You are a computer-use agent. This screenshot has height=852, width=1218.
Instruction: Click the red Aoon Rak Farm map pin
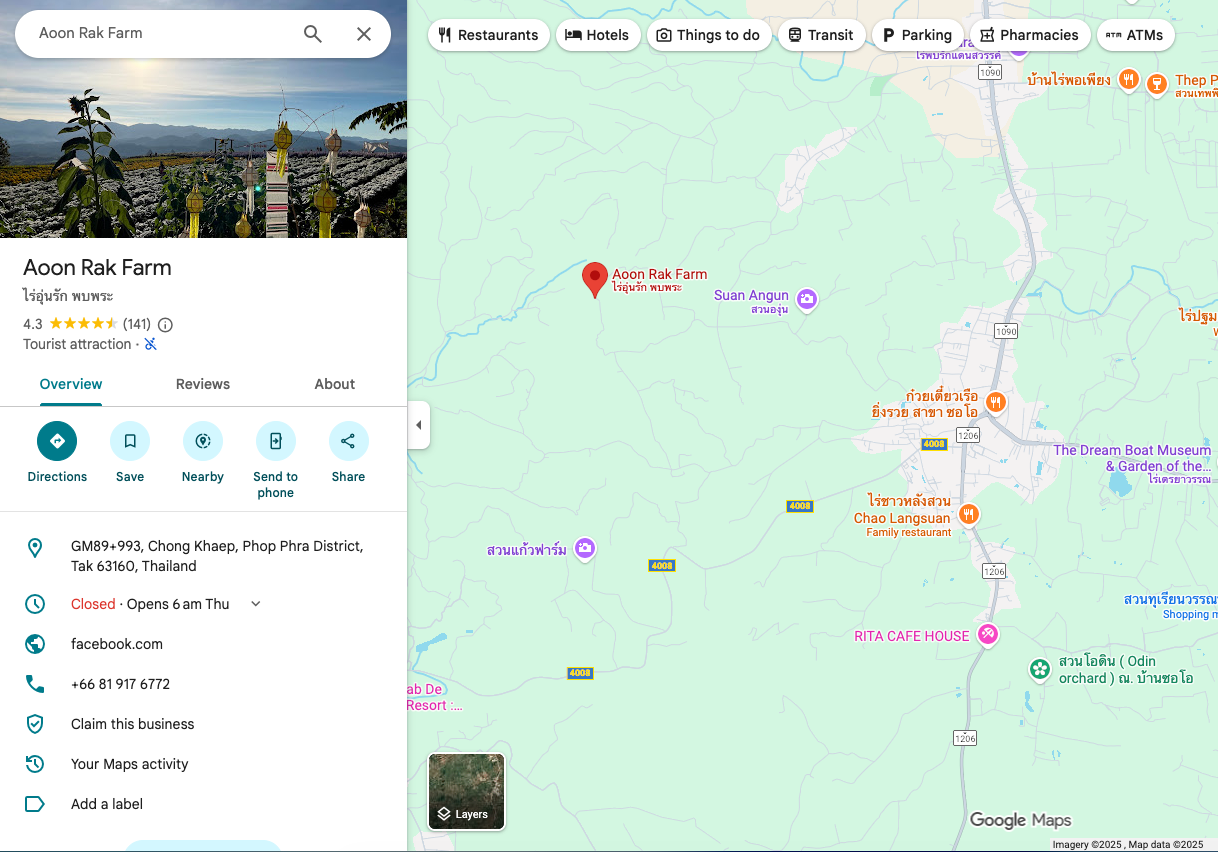coord(595,280)
